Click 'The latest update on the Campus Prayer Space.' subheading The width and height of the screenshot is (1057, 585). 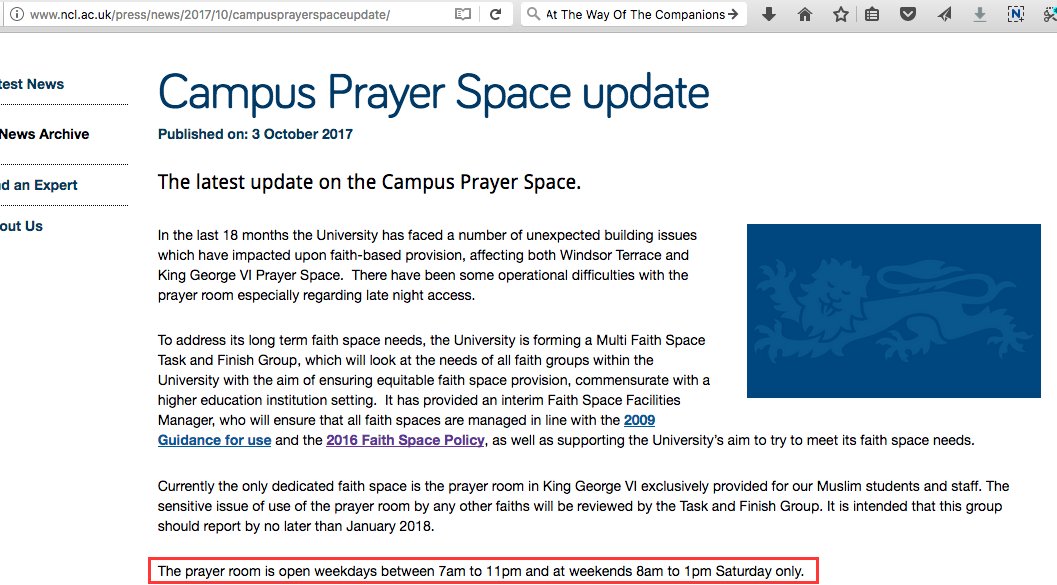pyautogui.click(x=369, y=182)
